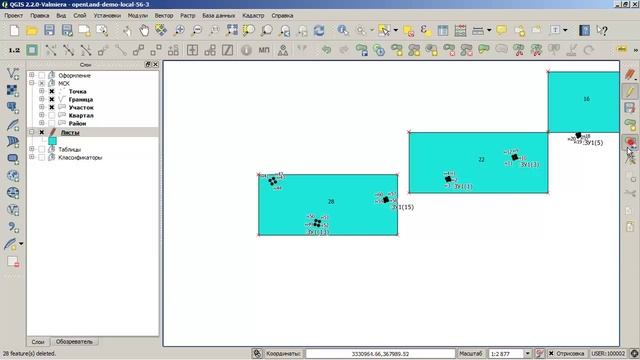640x360 pixels.
Task: Toggle visibility of Оформление group
Action: point(42,76)
